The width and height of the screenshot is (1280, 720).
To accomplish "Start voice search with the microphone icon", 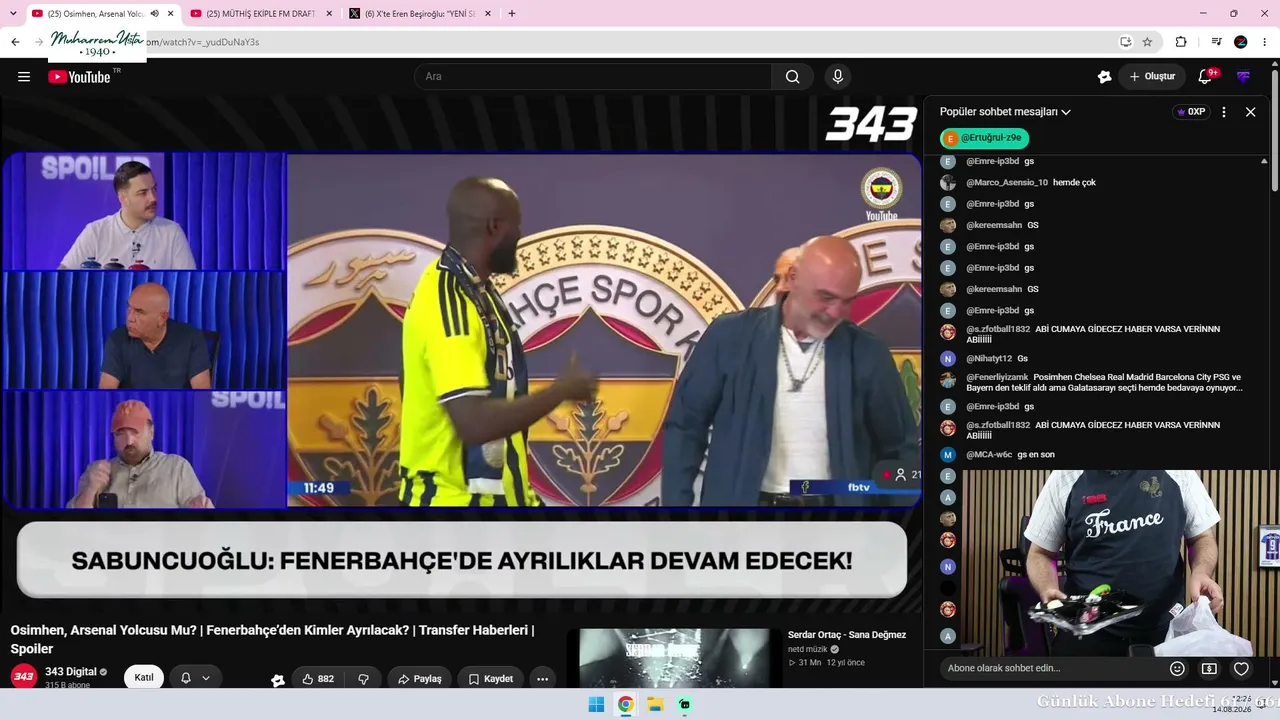I will click(x=838, y=77).
